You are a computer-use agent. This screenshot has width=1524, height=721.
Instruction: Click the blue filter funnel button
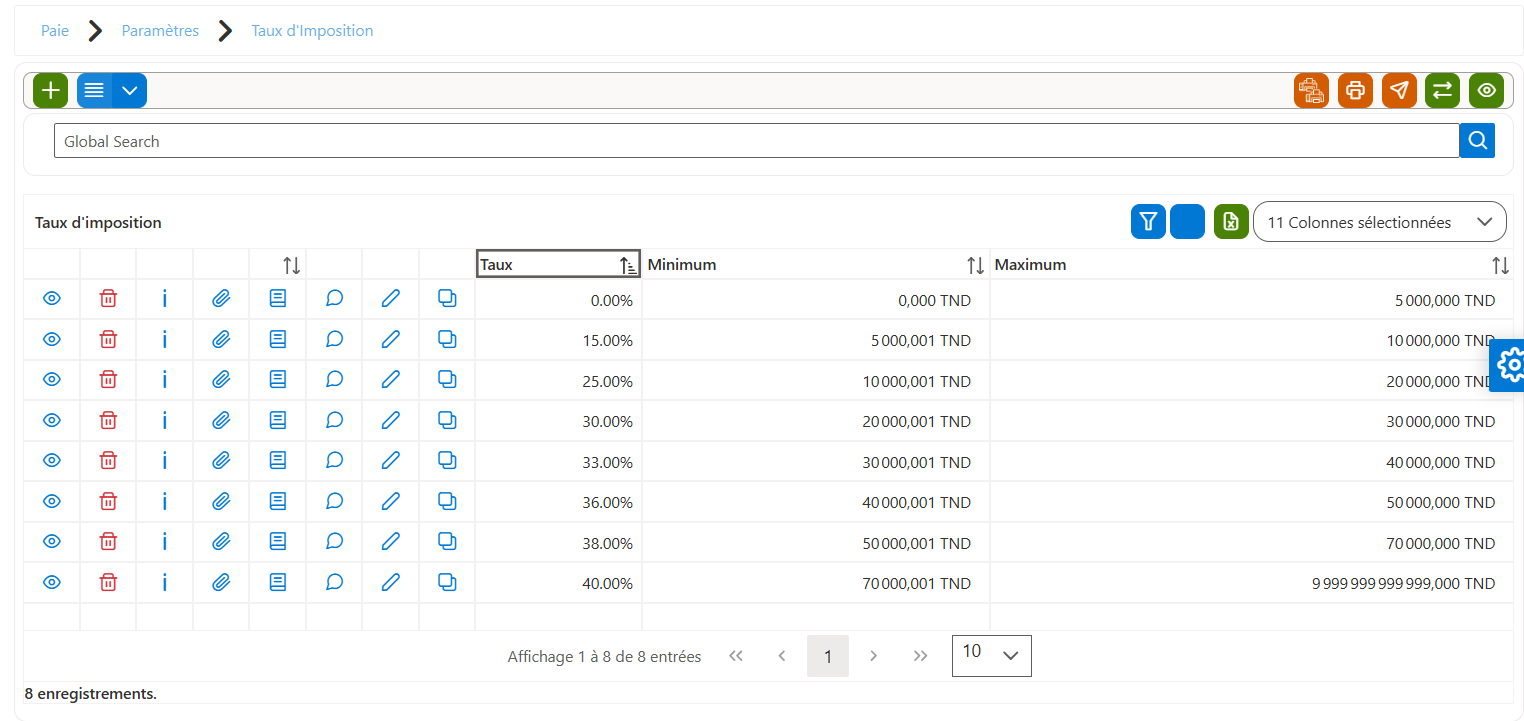click(x=1148, y=221)
